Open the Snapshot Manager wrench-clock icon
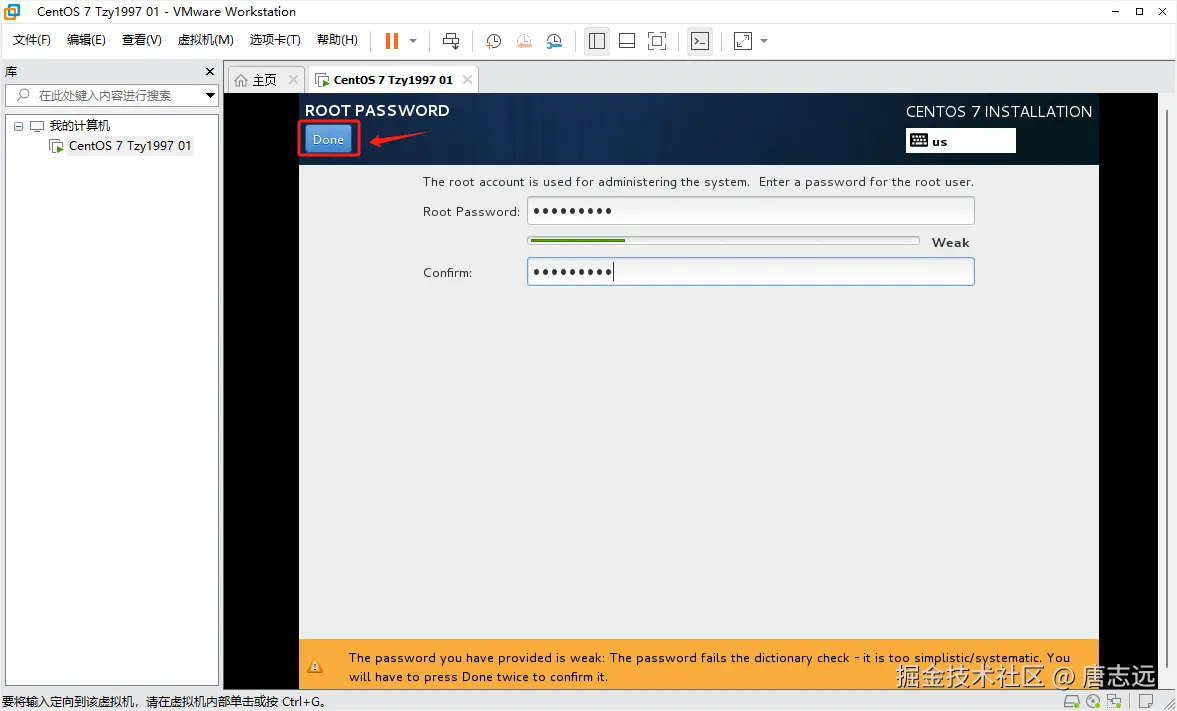This screenshot has height=711, width=1177. click(554, 41)
